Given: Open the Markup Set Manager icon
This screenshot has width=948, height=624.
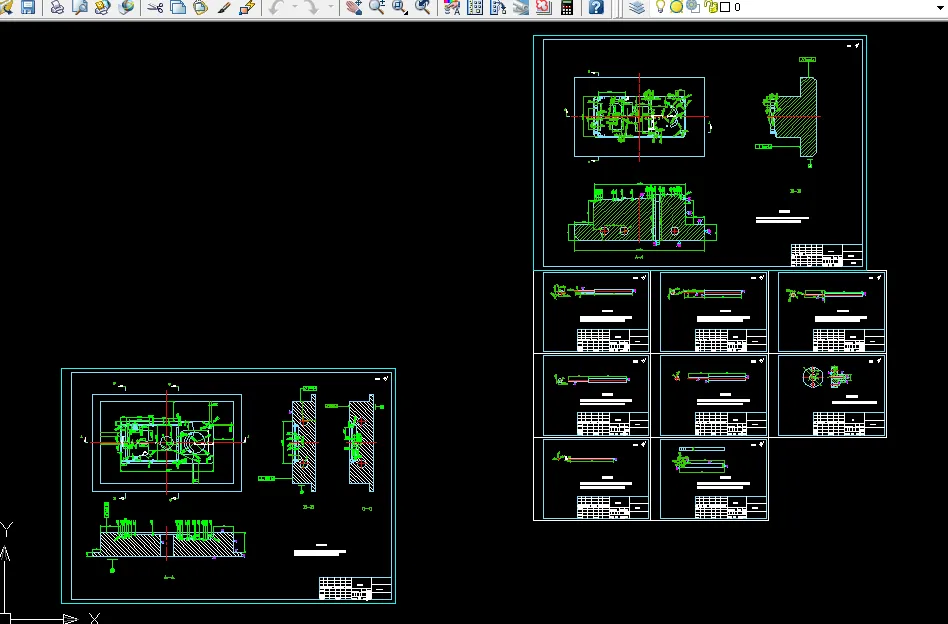Looking at the screenshot, I should pos(544,7).
